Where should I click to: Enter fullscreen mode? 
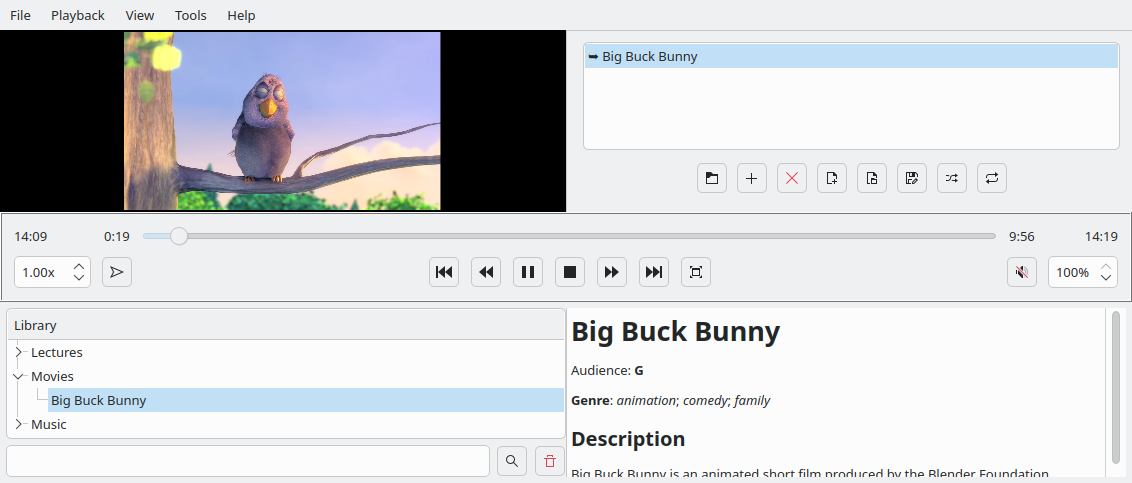[696, 272]
